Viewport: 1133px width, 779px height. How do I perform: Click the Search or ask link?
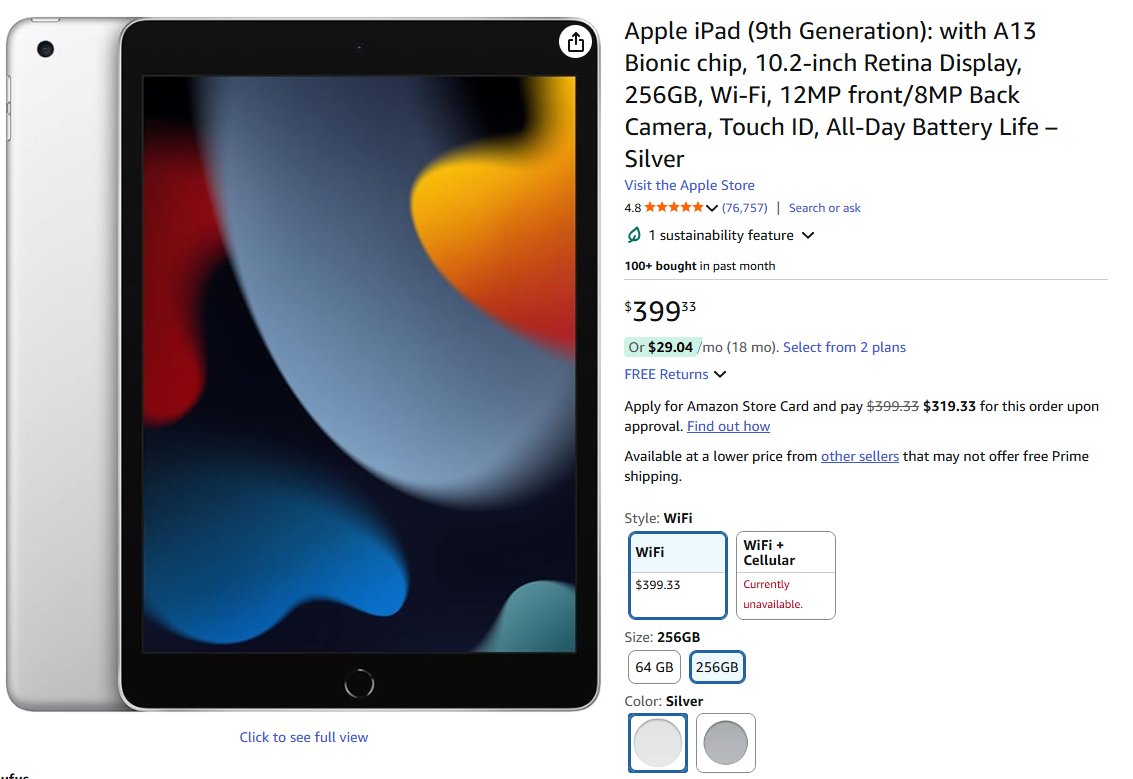(824, 208)
